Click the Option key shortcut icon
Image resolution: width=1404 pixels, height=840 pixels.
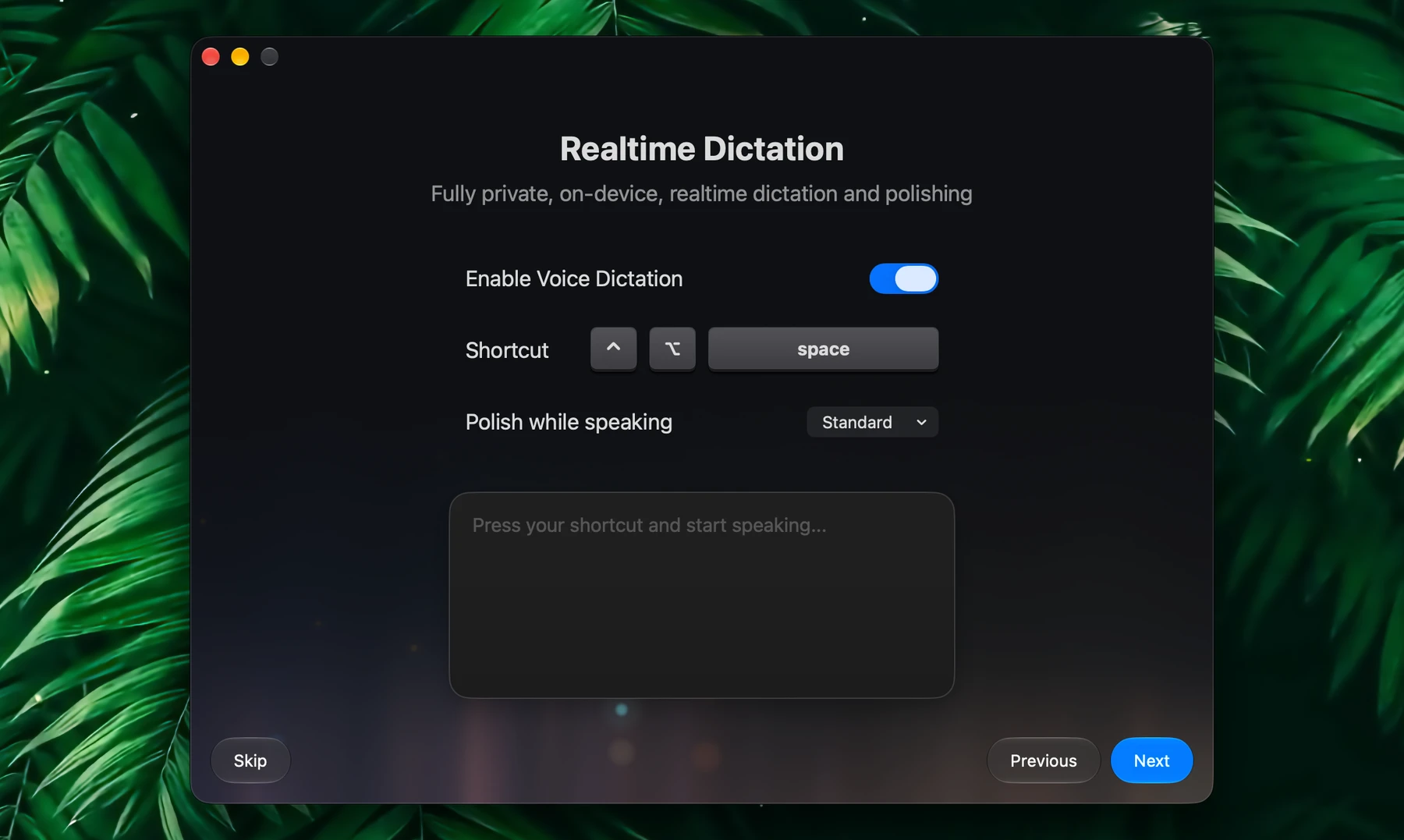coord(672,349)
